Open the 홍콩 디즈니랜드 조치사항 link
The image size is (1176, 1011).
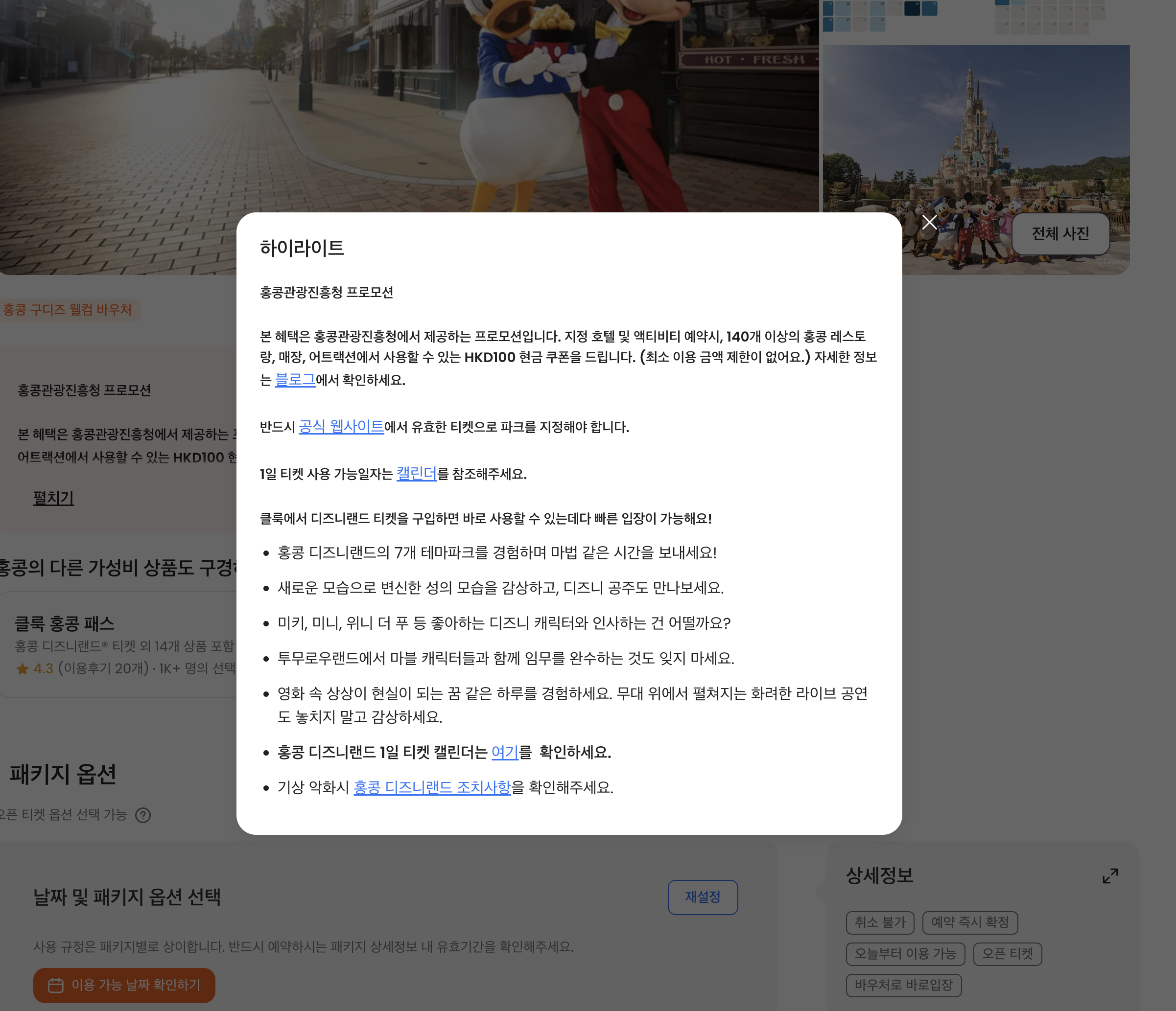tap(432, 787)
